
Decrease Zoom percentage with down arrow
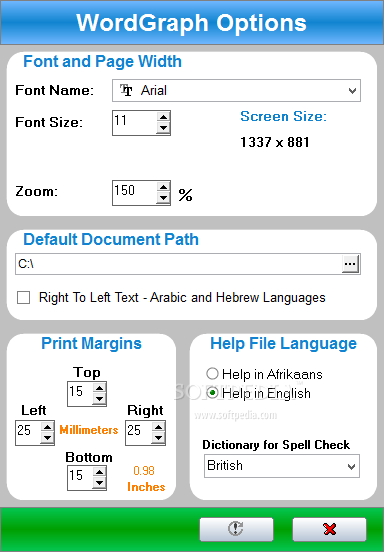click(x=163, y=198)
